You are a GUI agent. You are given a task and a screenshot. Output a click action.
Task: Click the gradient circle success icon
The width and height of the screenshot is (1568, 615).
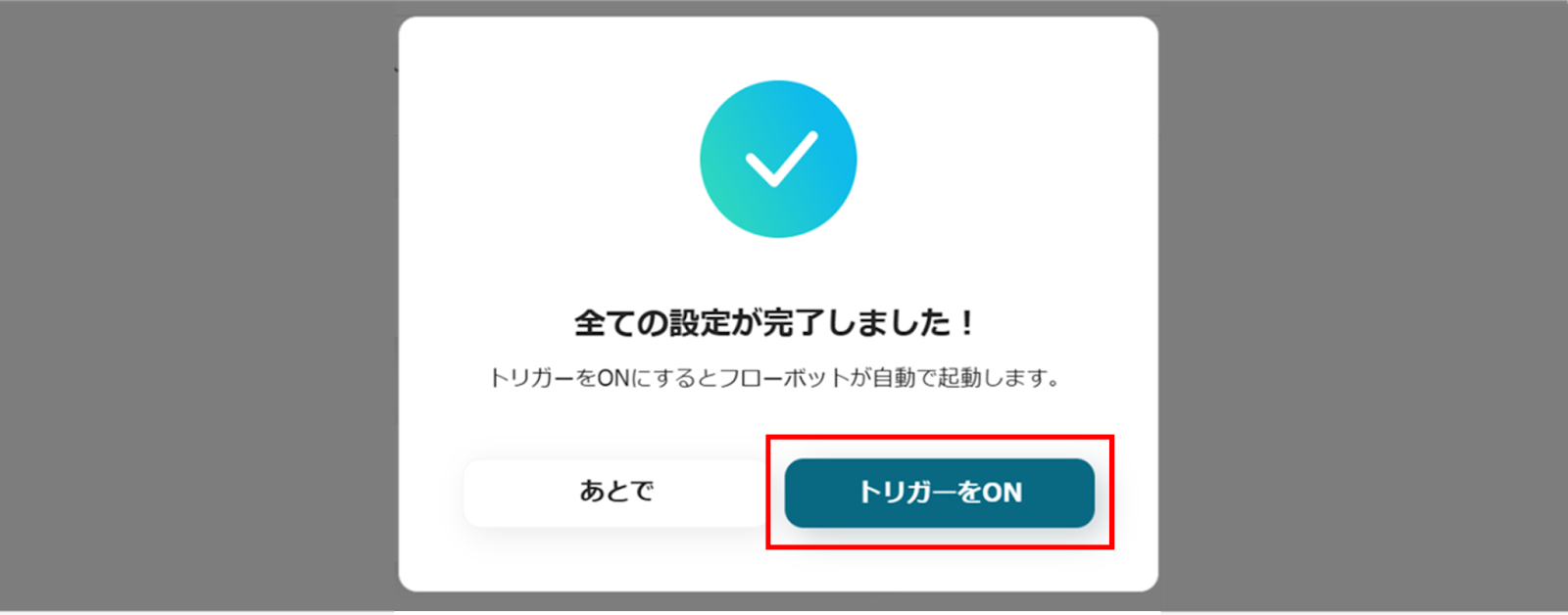(x=778, y=159)
